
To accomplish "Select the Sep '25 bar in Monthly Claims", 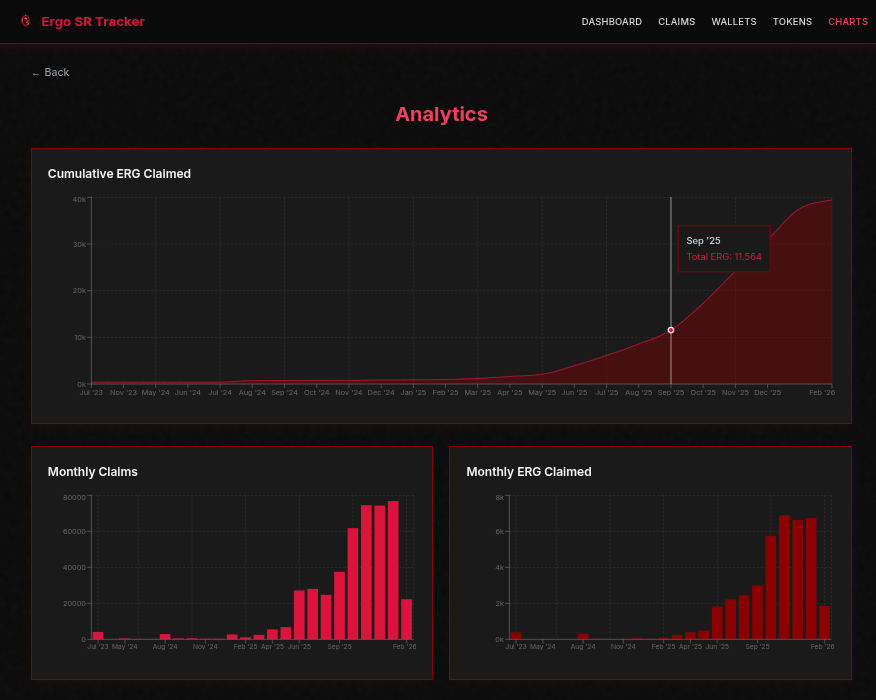I will (x=339, y=606).
